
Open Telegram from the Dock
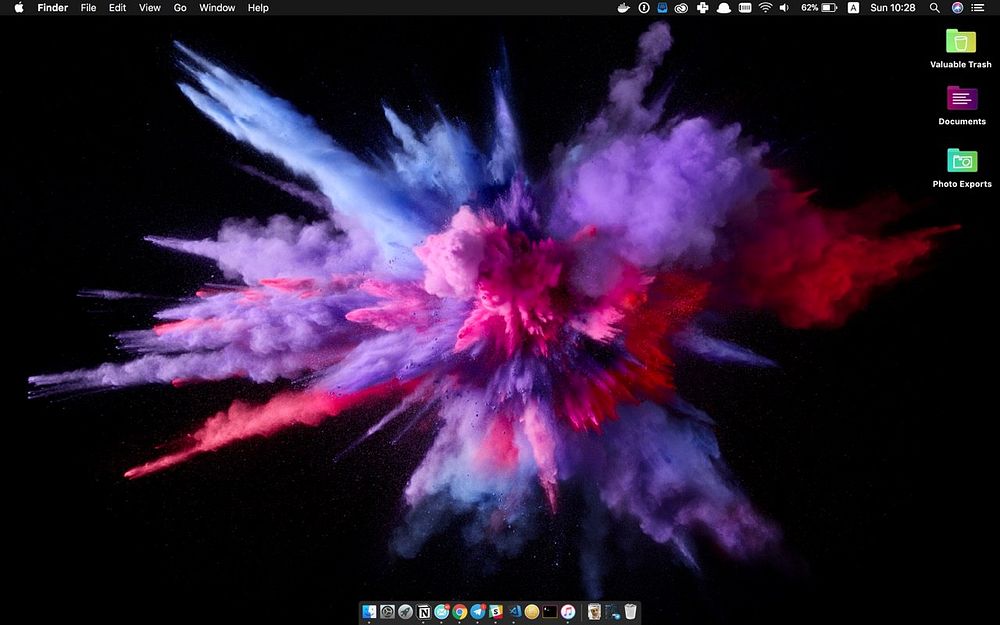pos(478,612)
